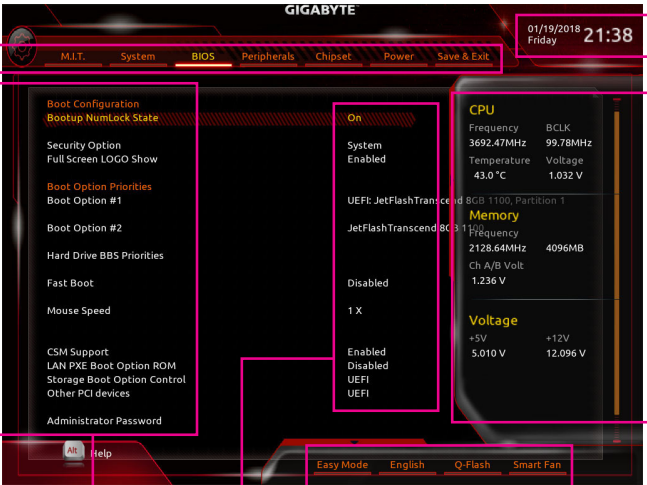Open Smart Fan settings
The height and width of the screenshot is (485, 647).
[537, 465]
